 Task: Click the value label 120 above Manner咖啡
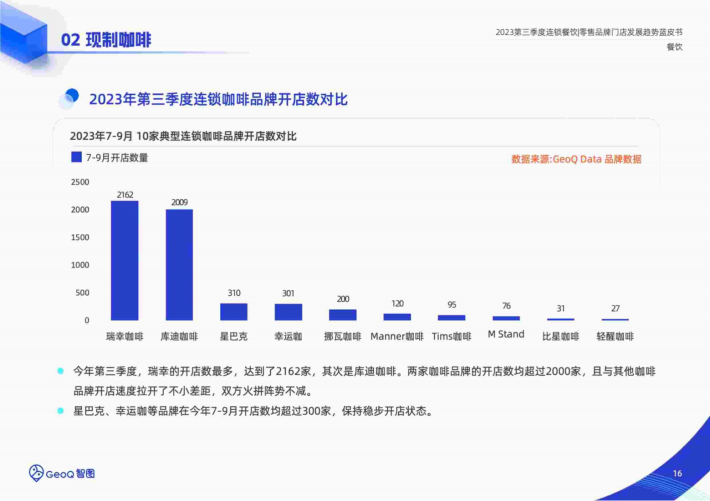(398, 303)
